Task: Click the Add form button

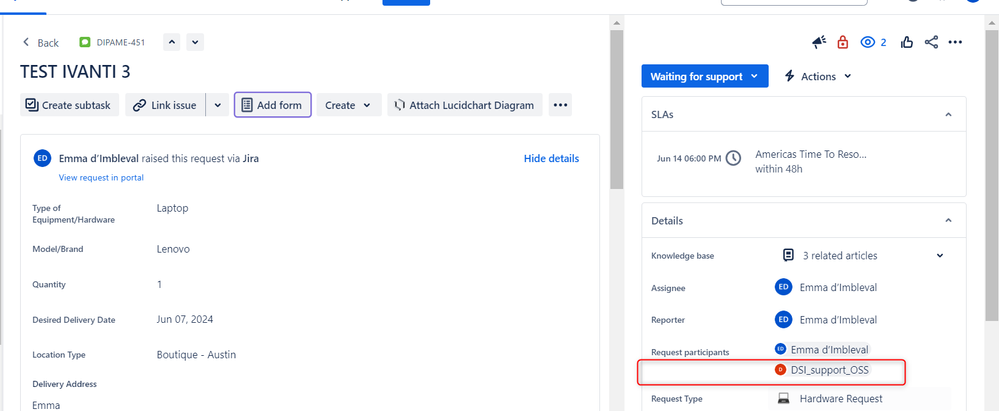Action: pyautogui.click(x=273, y=105)
